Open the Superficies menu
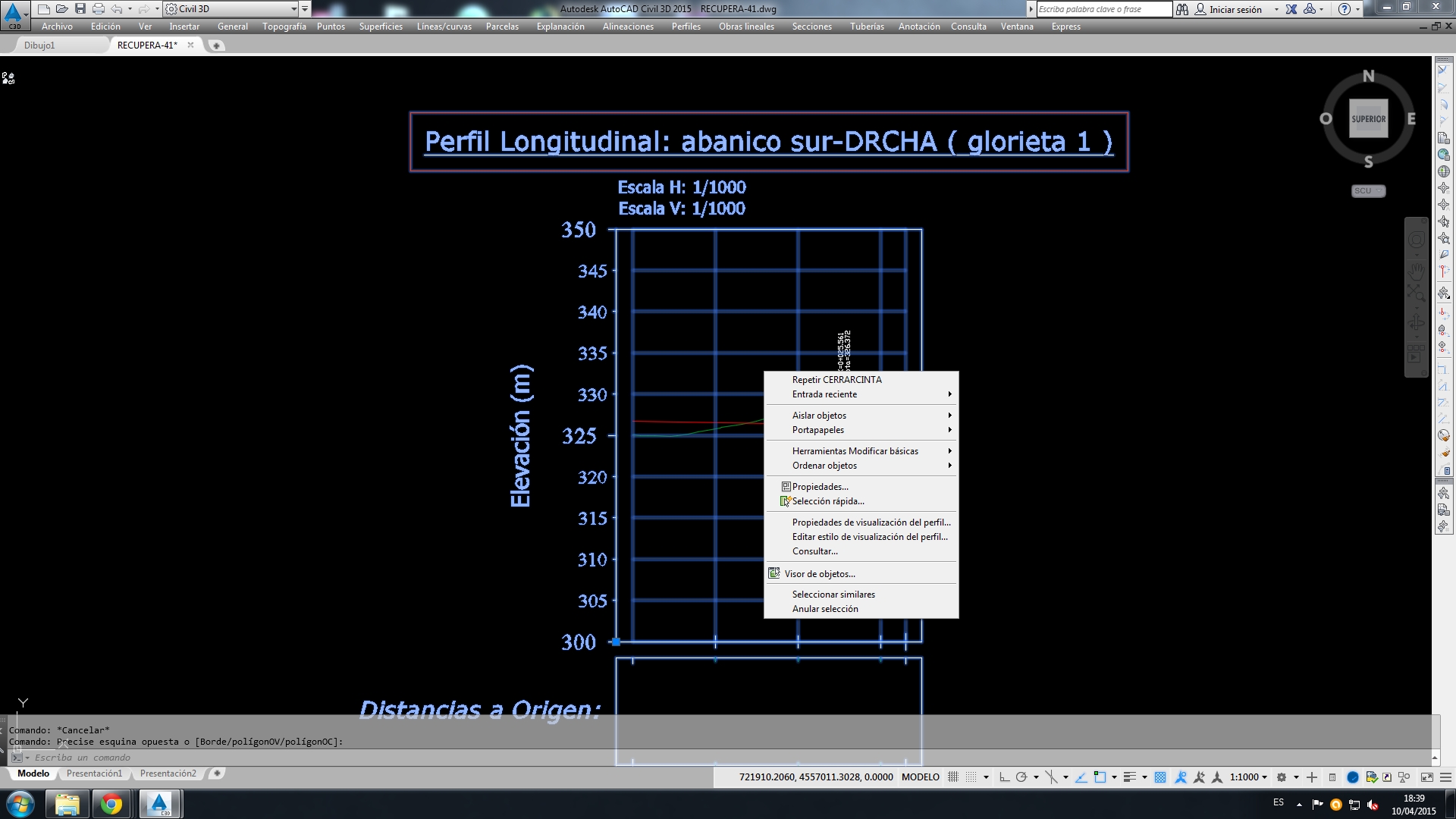This screenshot has height=819, width=1456. coord(381,27)
